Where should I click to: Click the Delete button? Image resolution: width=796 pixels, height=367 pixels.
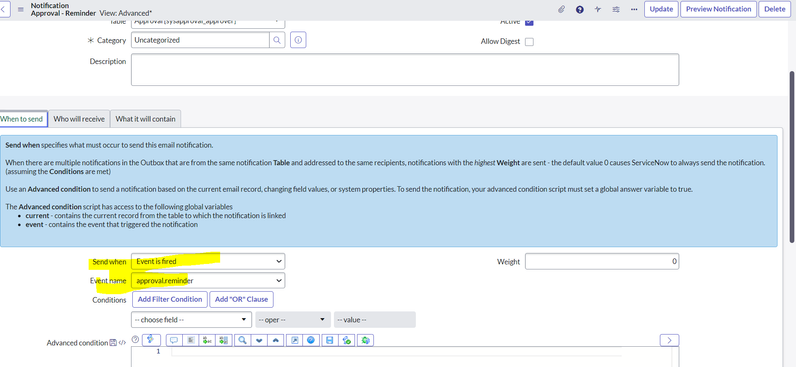[775, 9]
